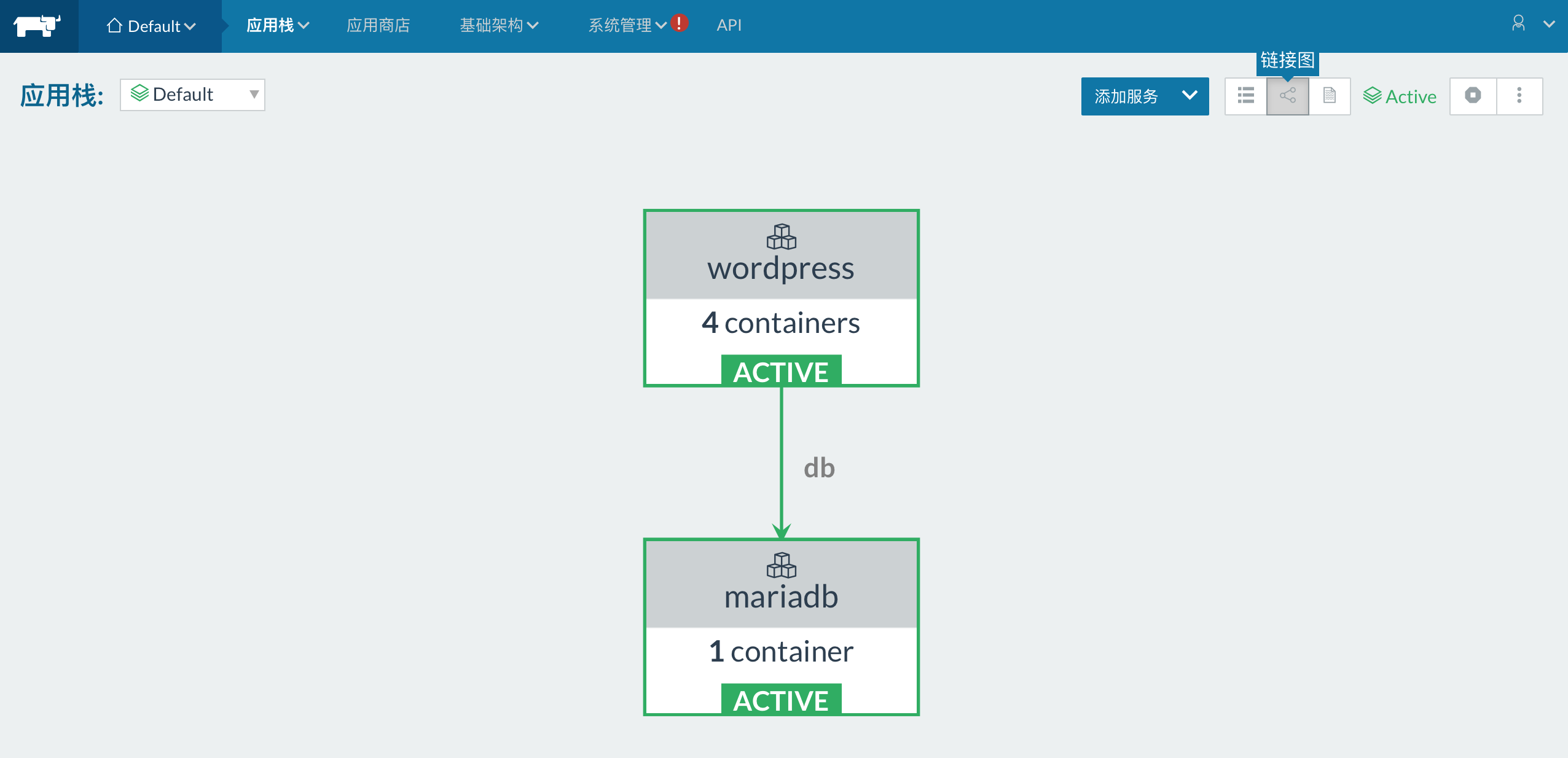Click the 添加服务 button
Screen dimensions: 1568x758
pyautogui.click(x=1126, y=96)
